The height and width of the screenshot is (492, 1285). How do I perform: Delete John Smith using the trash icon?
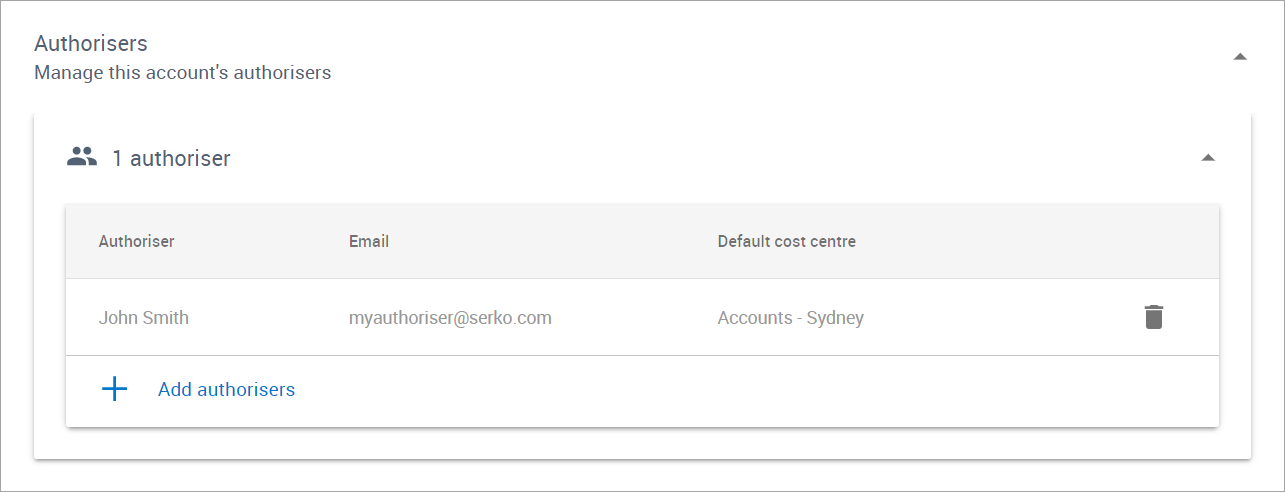(x=1154, y=317)
